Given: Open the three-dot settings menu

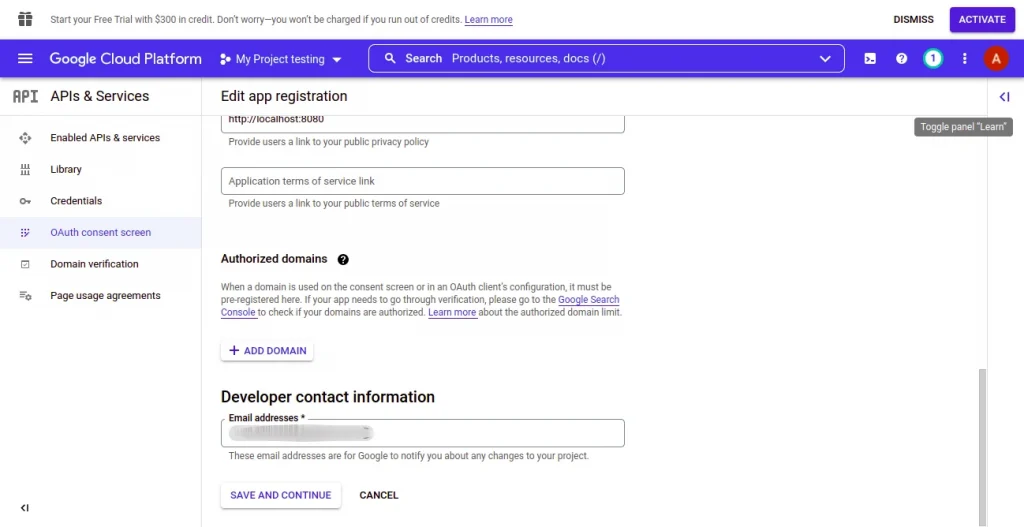Looking at the screenshot, I should tap(965, 59).
